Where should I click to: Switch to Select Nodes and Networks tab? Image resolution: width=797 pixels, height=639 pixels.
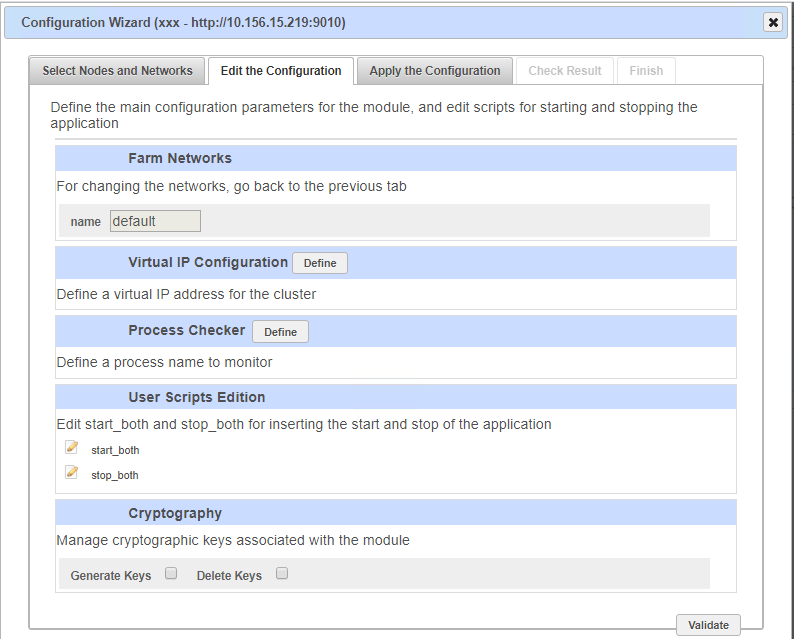pyautogui.click(x=117, y=71)
